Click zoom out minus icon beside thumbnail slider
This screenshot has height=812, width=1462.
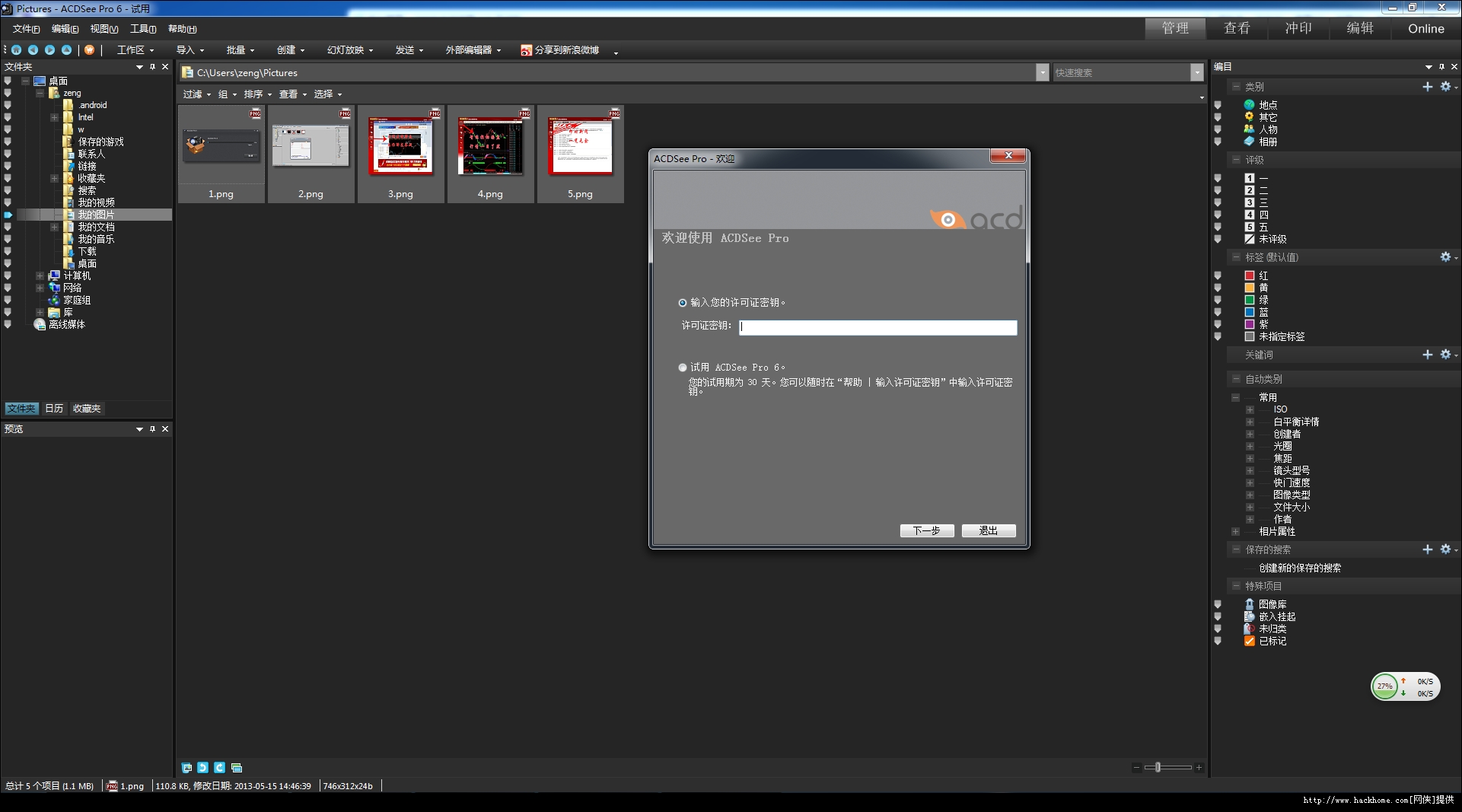(1136, 767)
